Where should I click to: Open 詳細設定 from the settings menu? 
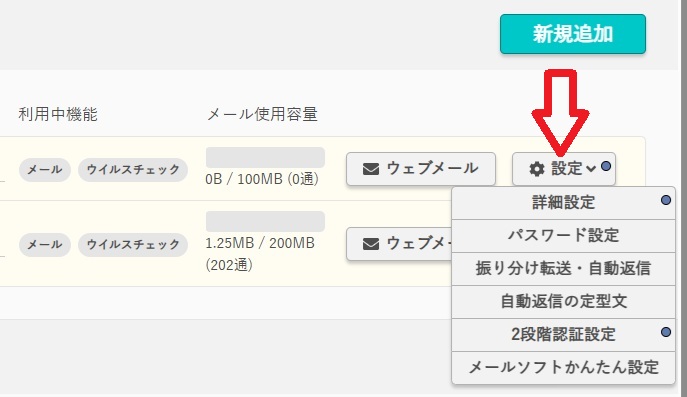tap(563, 203)
